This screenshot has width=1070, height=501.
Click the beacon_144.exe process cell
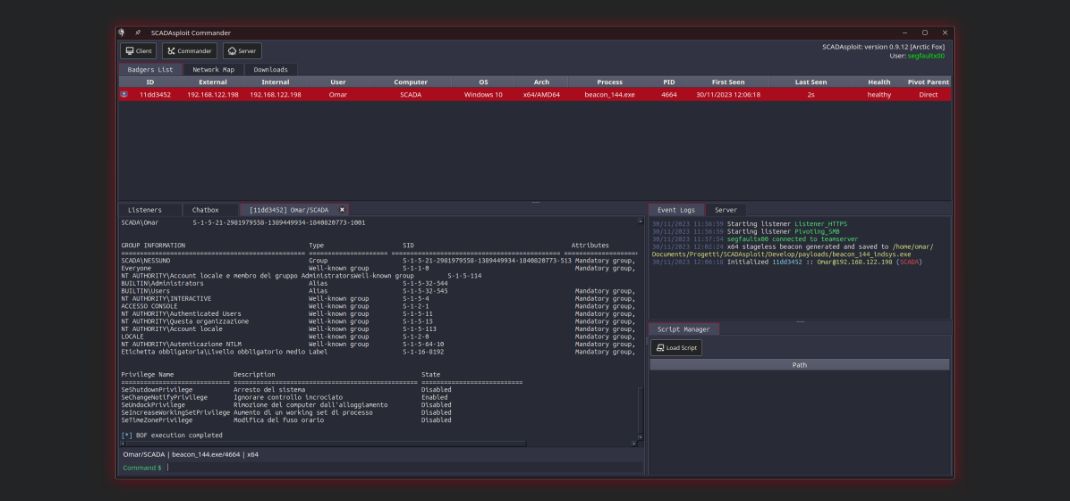coord(609,95)
